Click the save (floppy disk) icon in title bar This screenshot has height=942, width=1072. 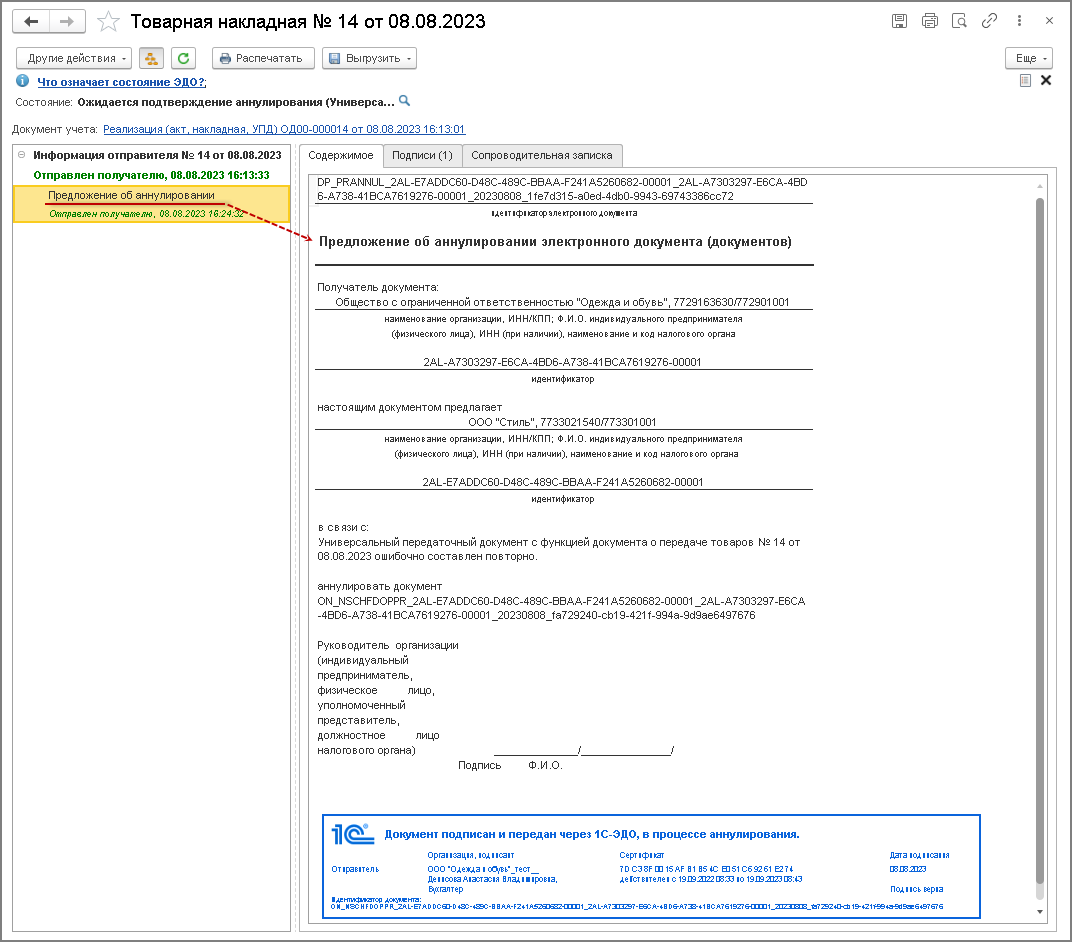point(900,21)
